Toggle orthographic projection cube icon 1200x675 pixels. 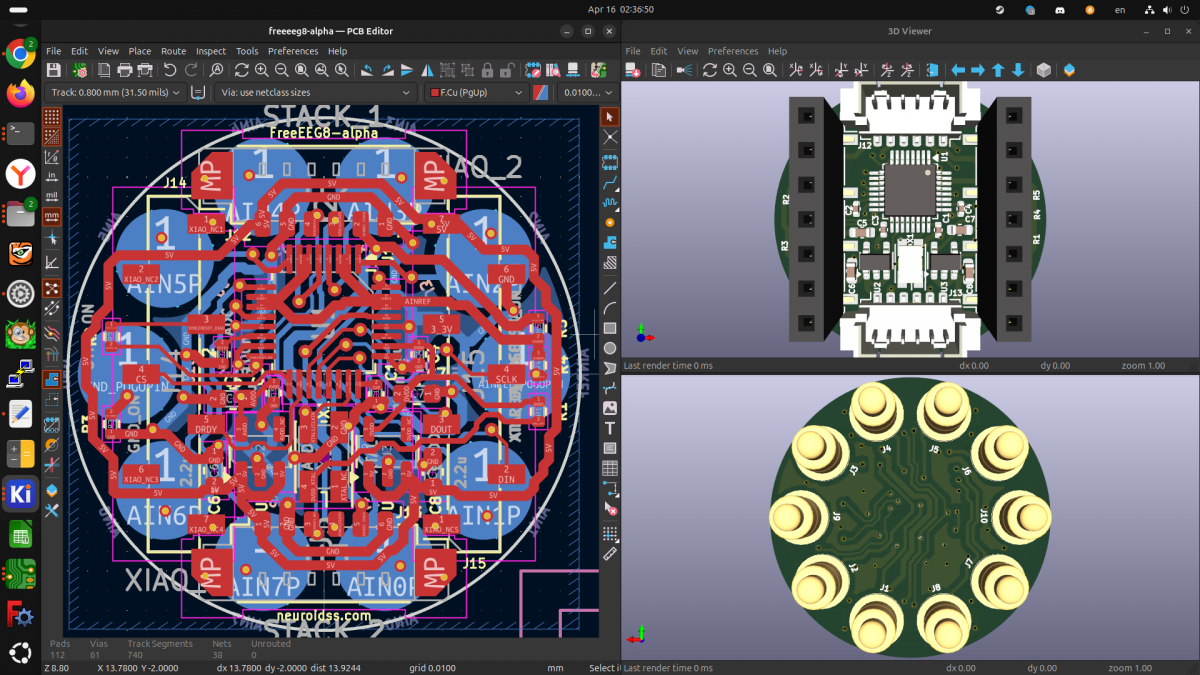pyautogui.click(x=1043, y=70)
